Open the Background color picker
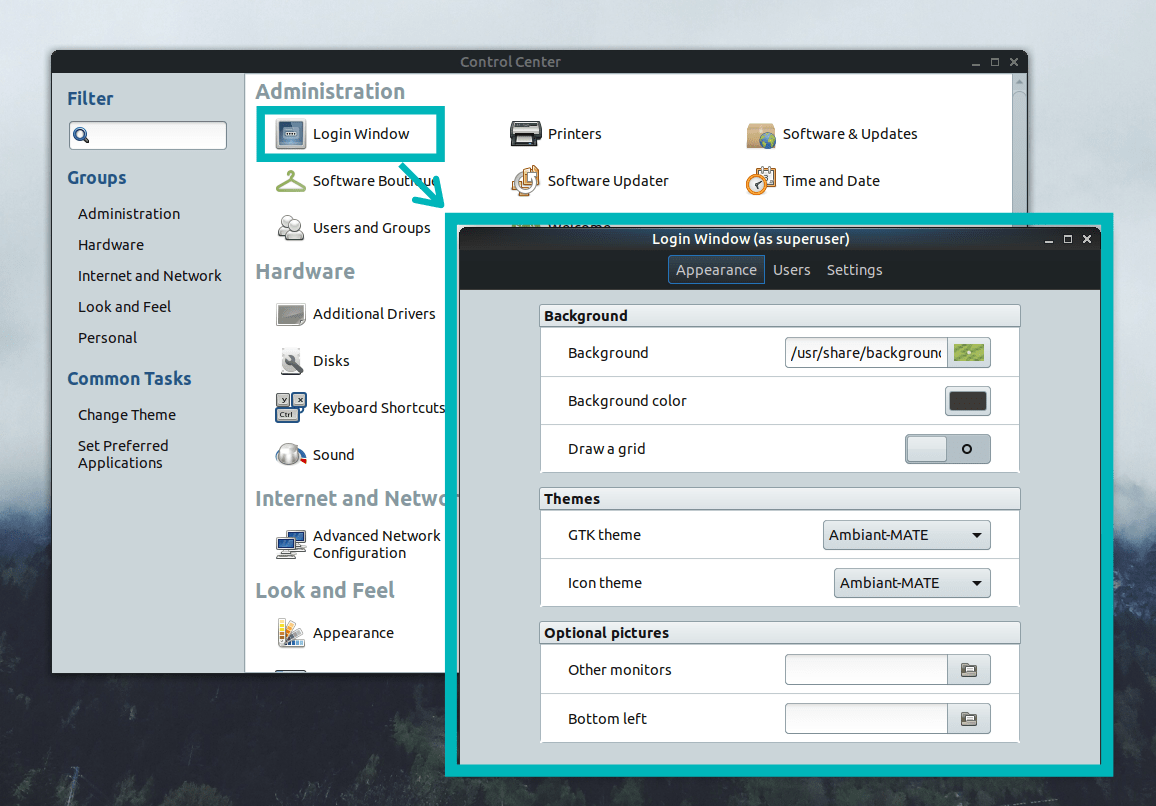 click(x=967, y=400)
